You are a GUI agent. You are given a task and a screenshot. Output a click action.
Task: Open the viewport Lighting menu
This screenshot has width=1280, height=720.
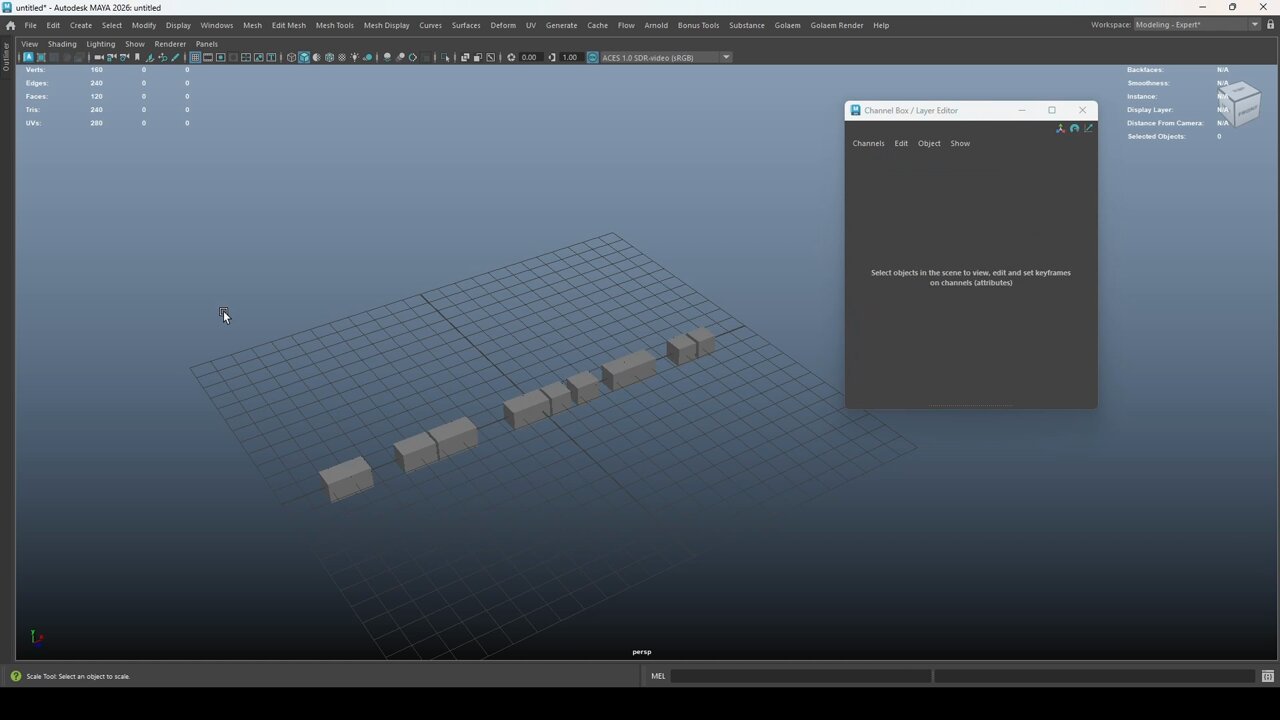pyautogui.click(x=100, y=44)
